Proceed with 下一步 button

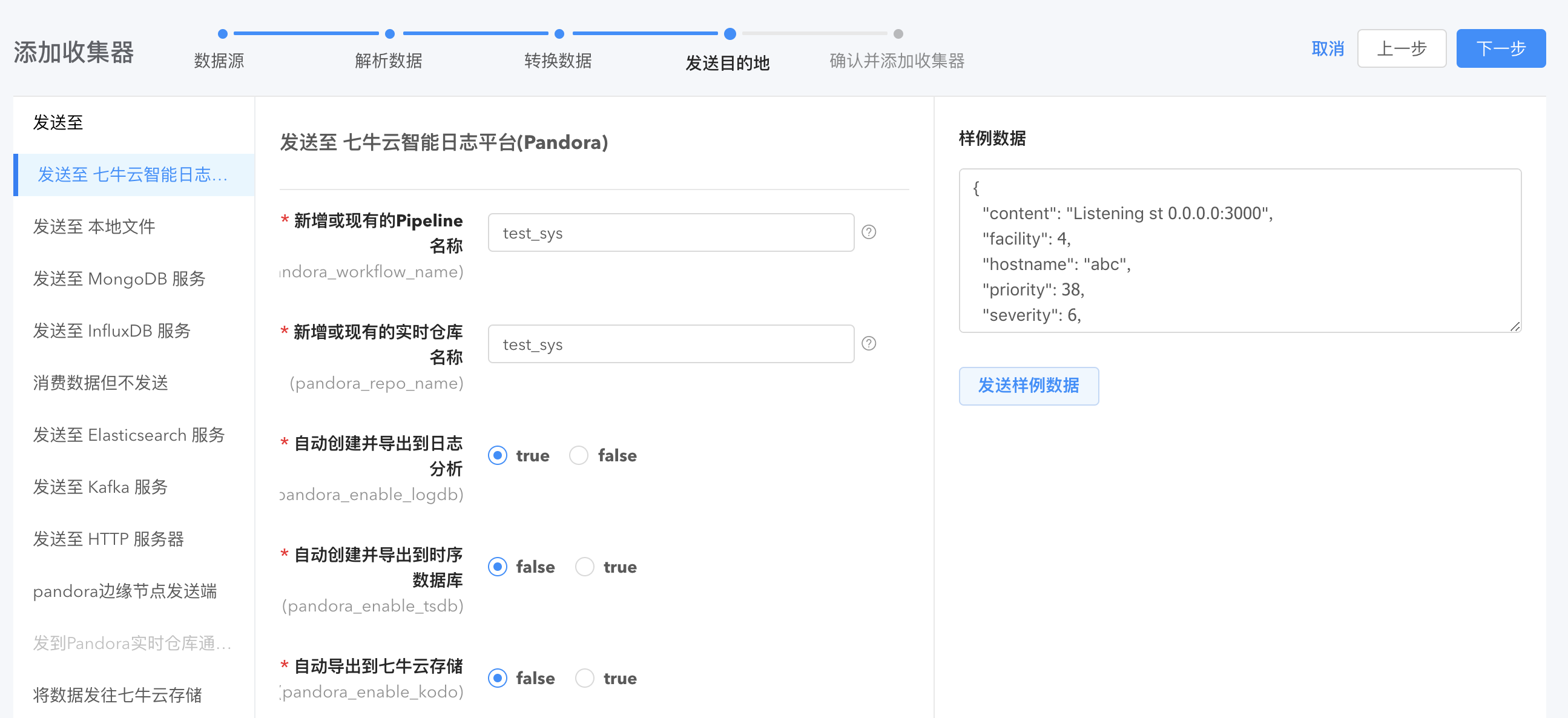tap(1500, 48)
